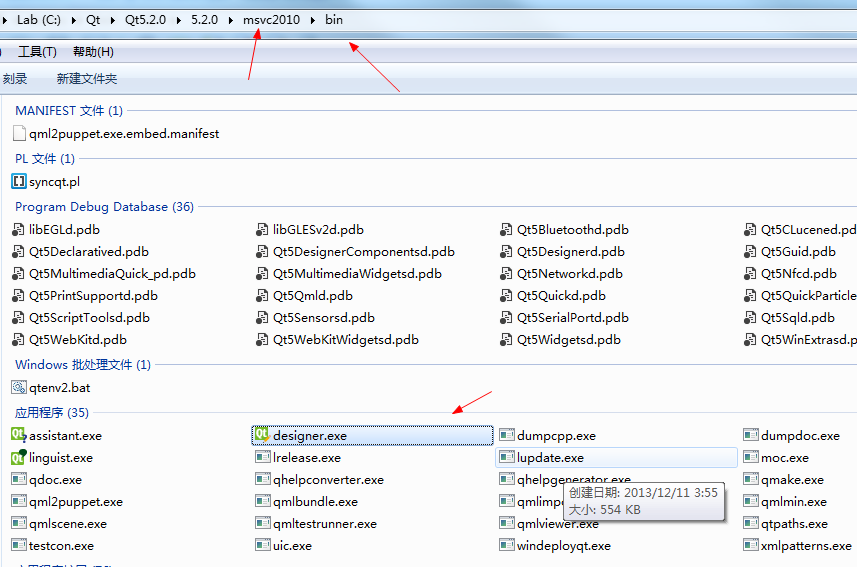Select Qt5DesignerComponentsd.pdb file name
This screenshot has width=857, height=567.
pos(364,252)
